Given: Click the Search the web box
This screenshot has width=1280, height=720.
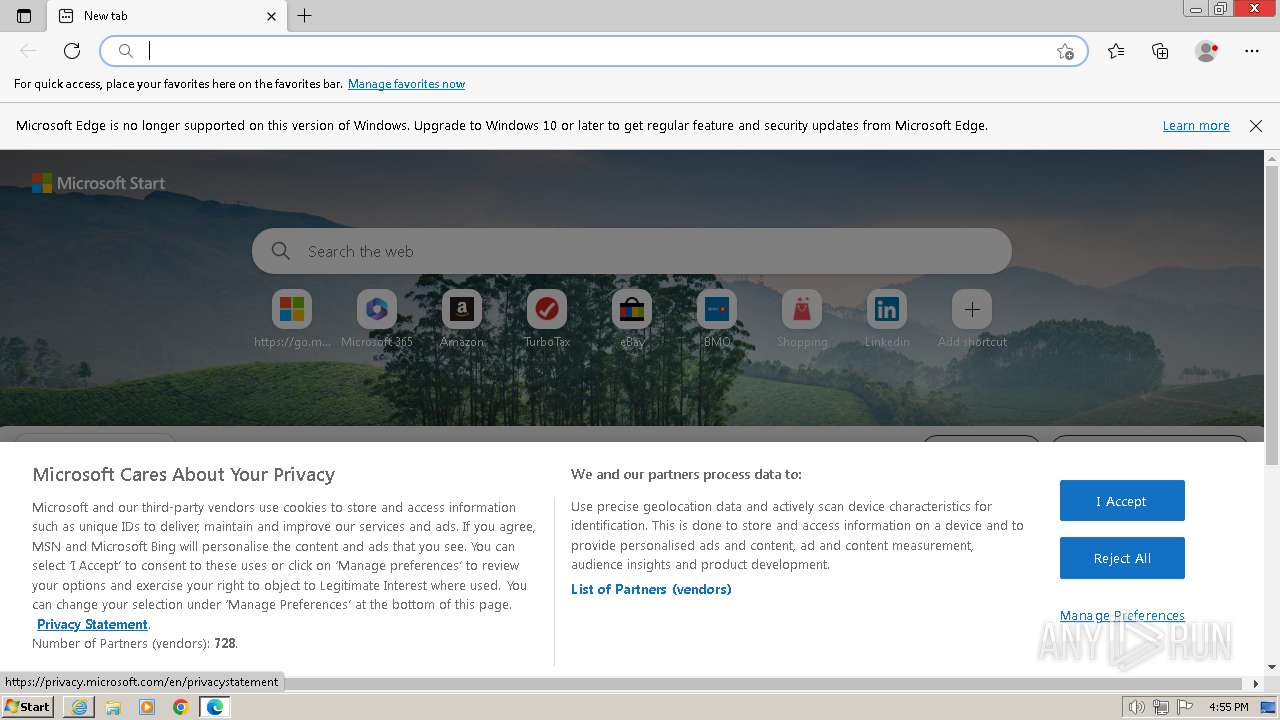Looking at the screenshot, I should 632,251.
